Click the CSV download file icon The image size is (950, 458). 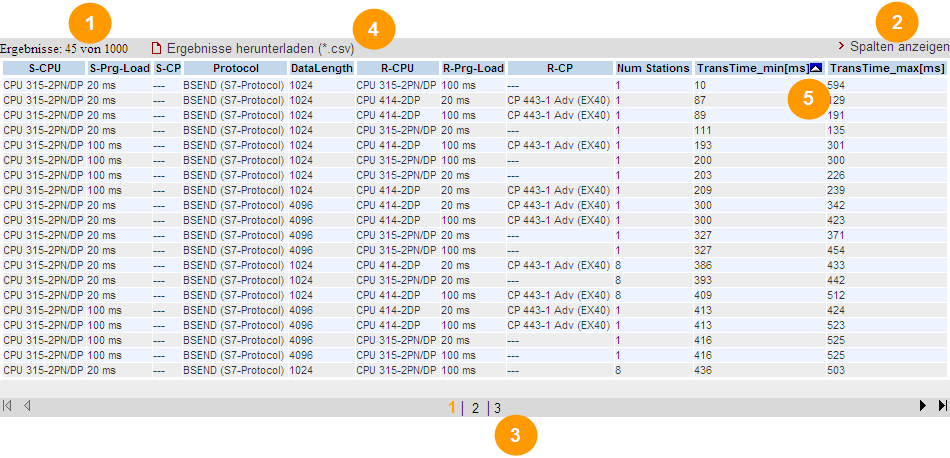click(x=157, y=47)
